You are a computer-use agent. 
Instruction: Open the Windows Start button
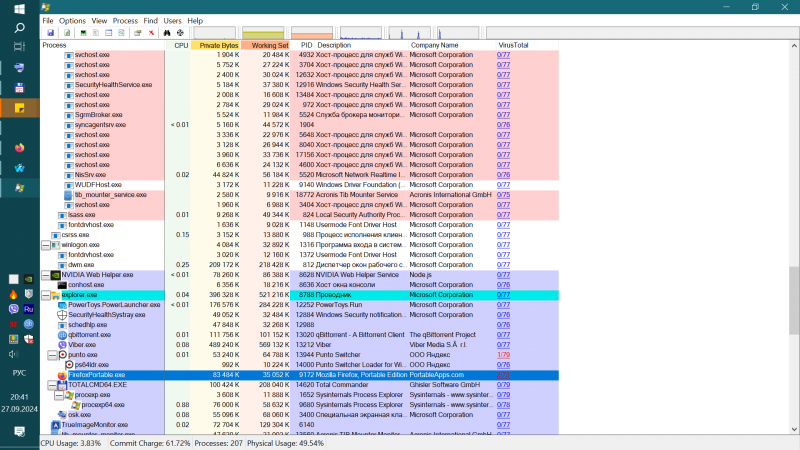pyautogui.click(x=19, y=9)
